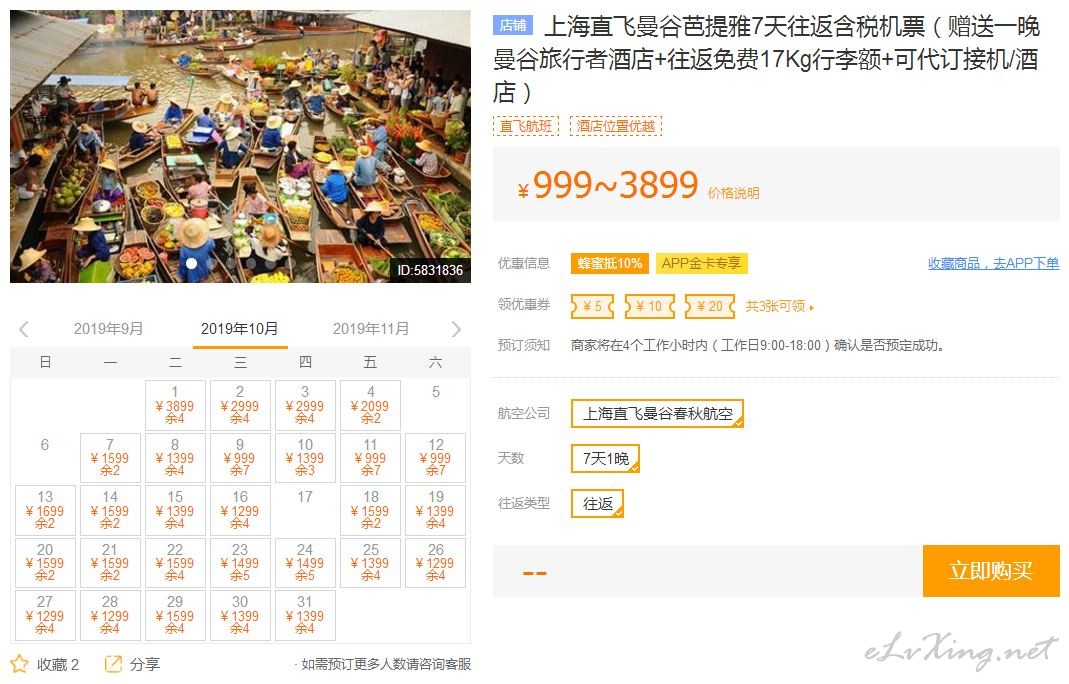Go to previous month with left arrow

[x=24, y=329]
